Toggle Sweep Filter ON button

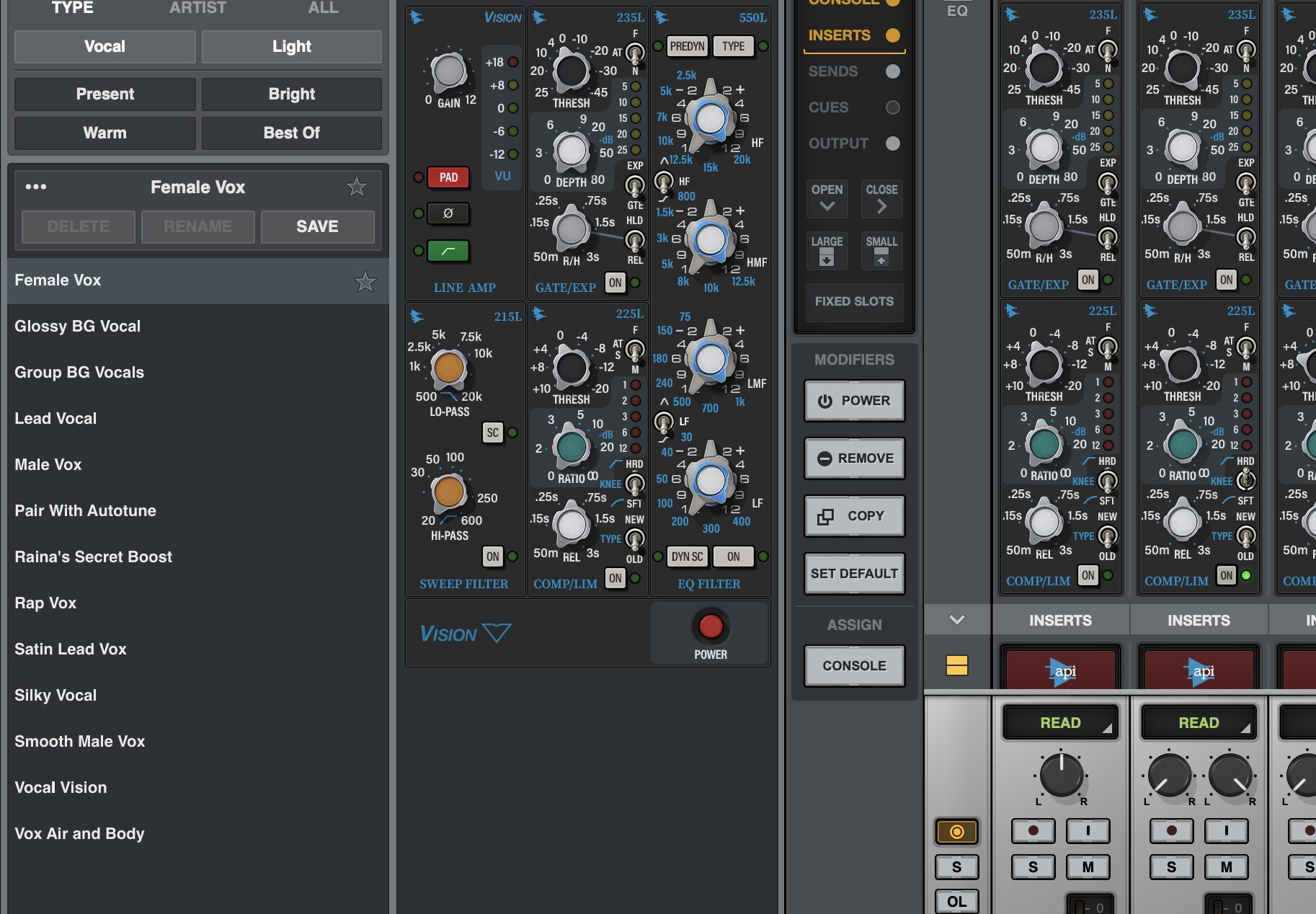(x=492, y=556)
